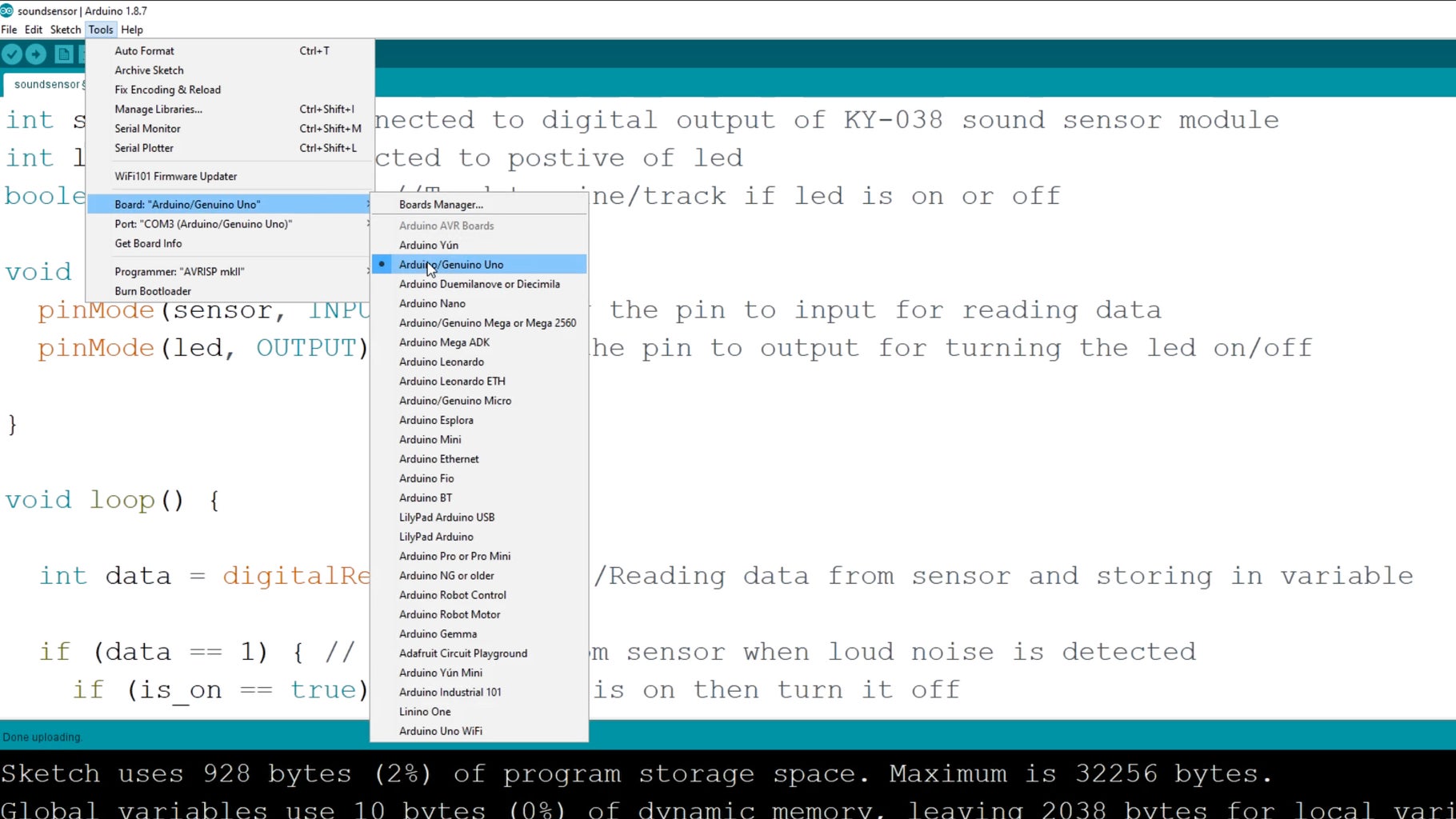
Task: Open the File menu
Action: coord(9,30)
